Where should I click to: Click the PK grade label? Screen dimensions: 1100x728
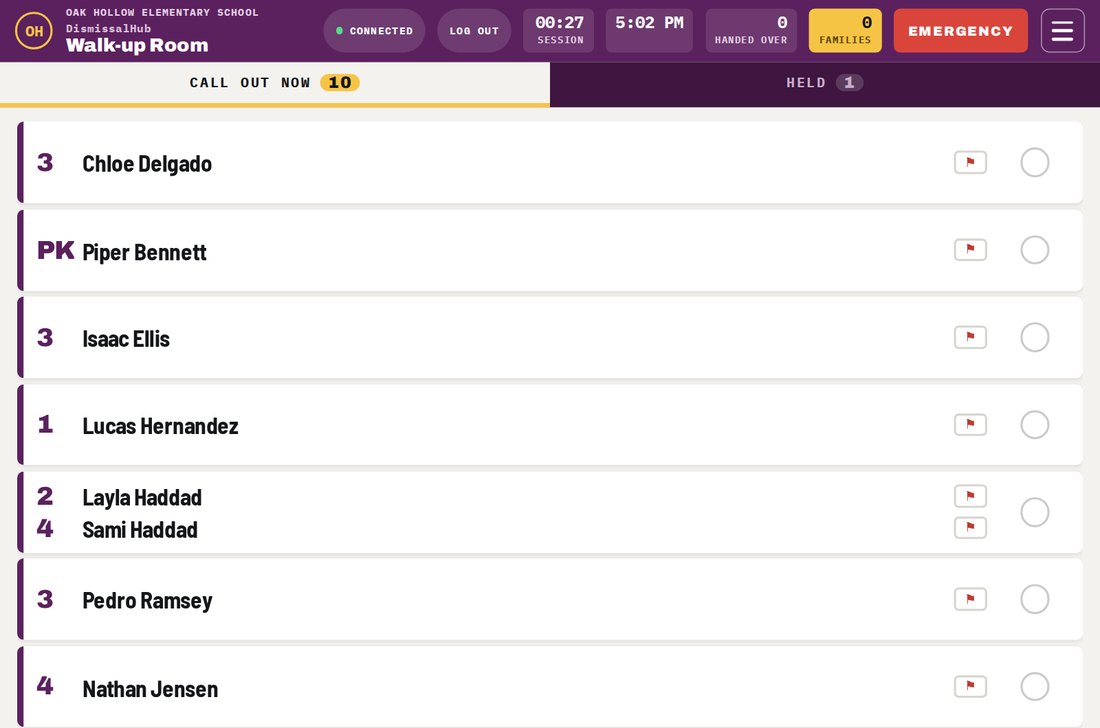[55, 250]
